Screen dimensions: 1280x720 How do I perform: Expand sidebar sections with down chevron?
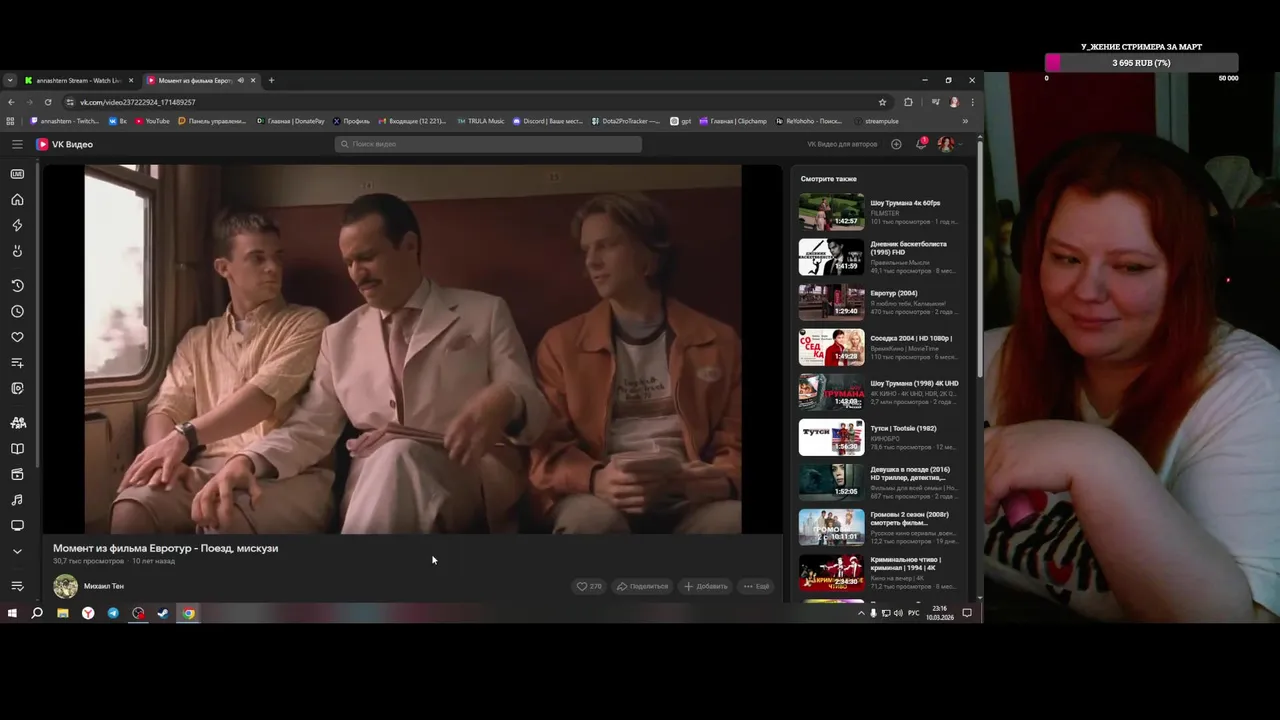17,551
